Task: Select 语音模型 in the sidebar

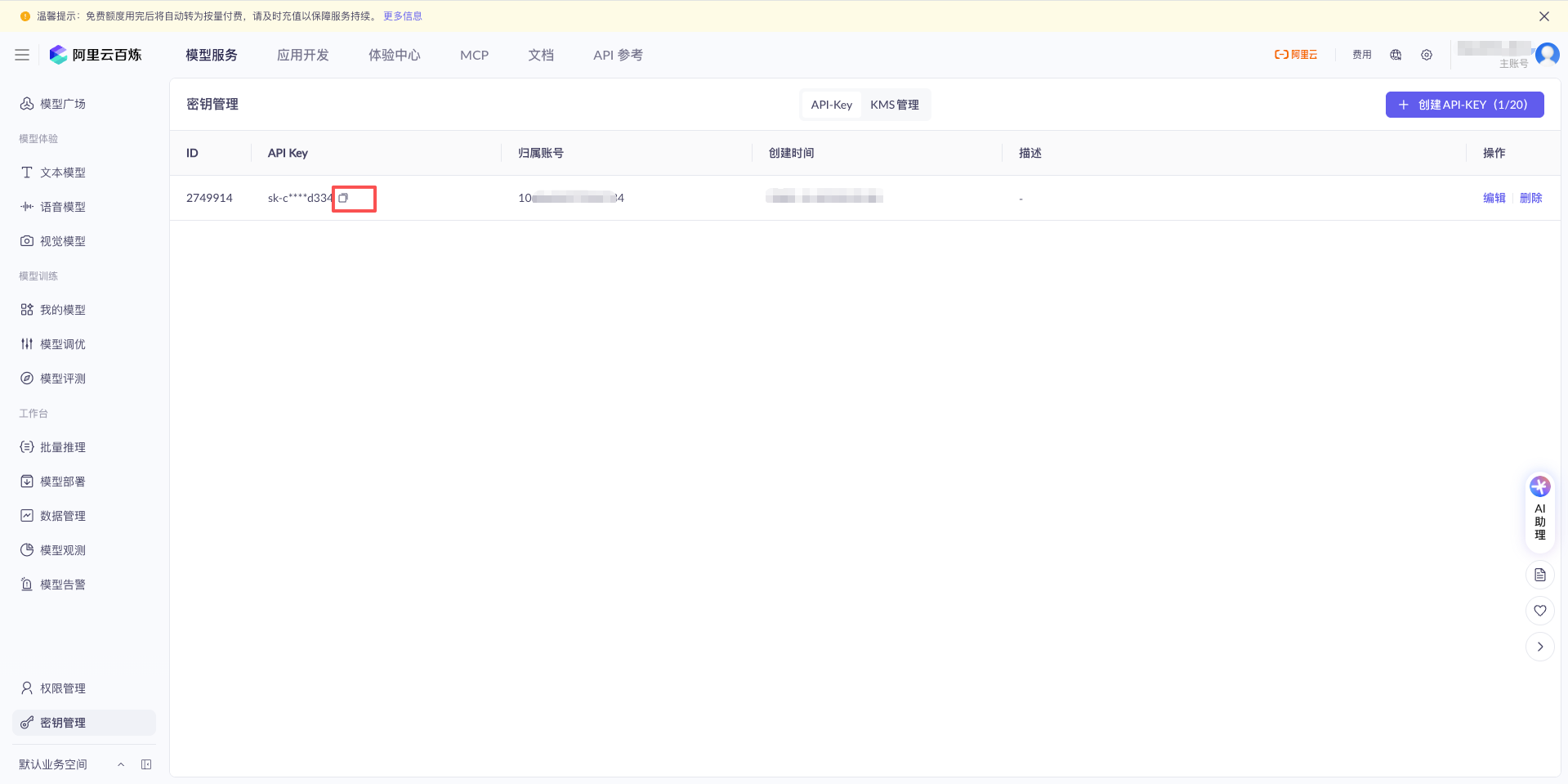Action: click(x=63, y=206)
